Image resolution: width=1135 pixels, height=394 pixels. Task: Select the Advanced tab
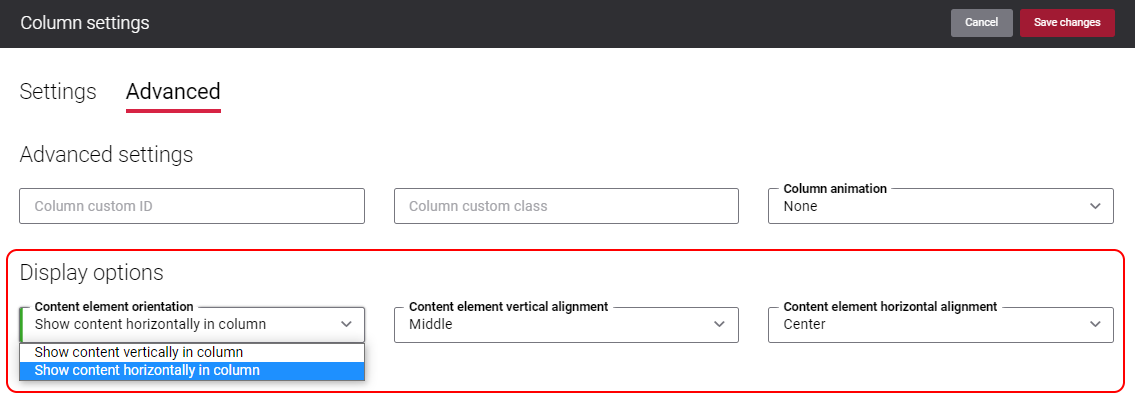(x=173, y=92)
